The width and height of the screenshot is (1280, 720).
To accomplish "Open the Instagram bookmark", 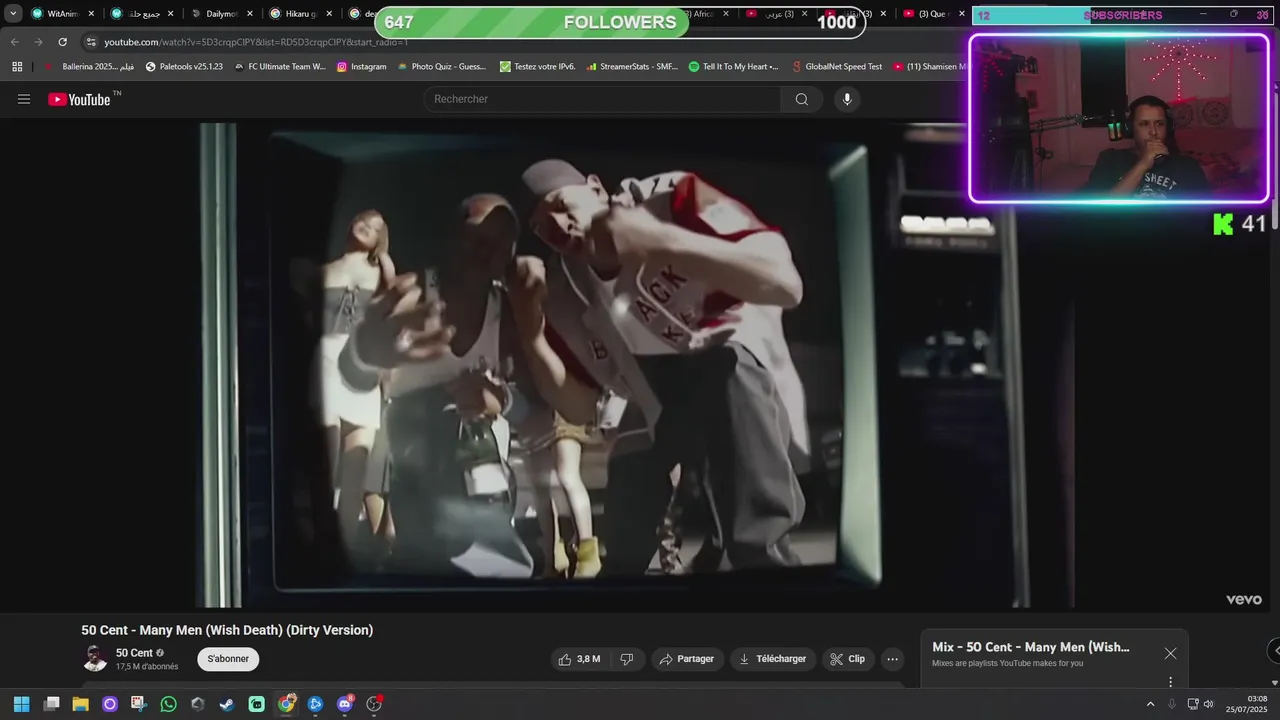I will [x=361, y=66].
